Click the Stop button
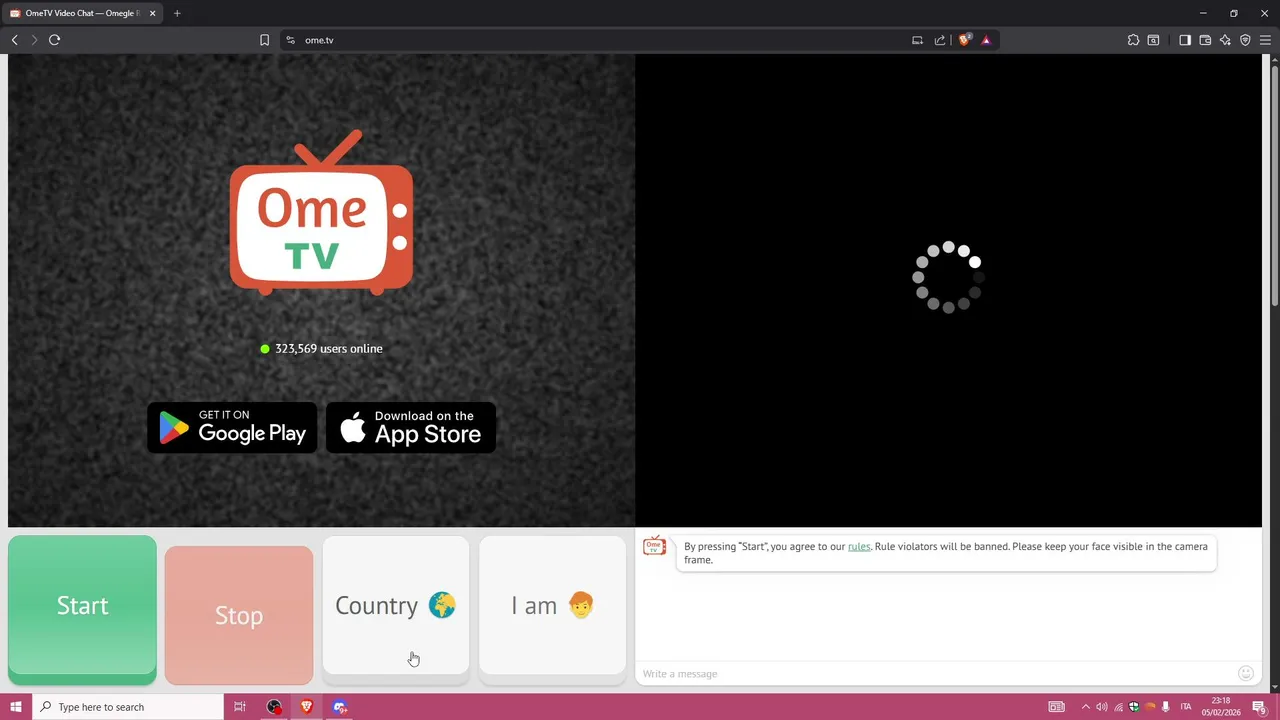1280x720 pixels. point(239,615)
